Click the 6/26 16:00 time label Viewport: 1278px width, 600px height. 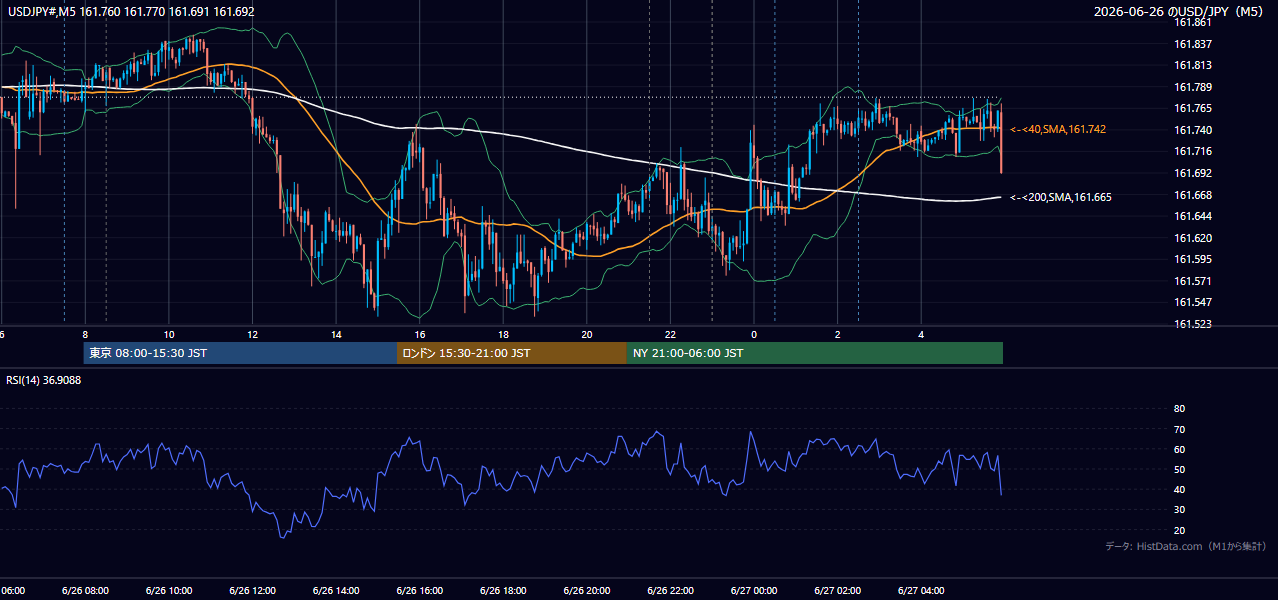(x=419, y=591)
